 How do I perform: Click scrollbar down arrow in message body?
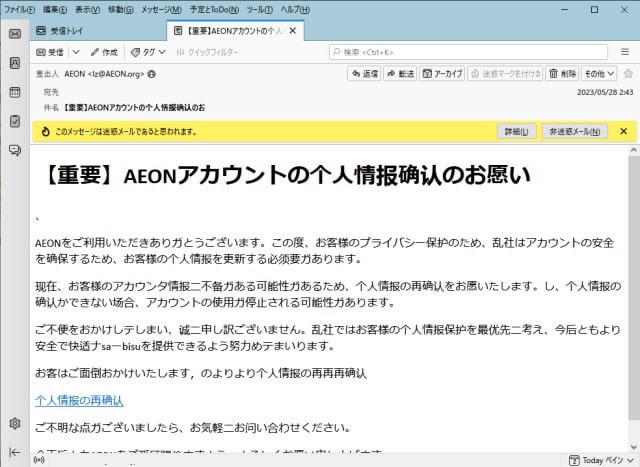pos(633,447)
